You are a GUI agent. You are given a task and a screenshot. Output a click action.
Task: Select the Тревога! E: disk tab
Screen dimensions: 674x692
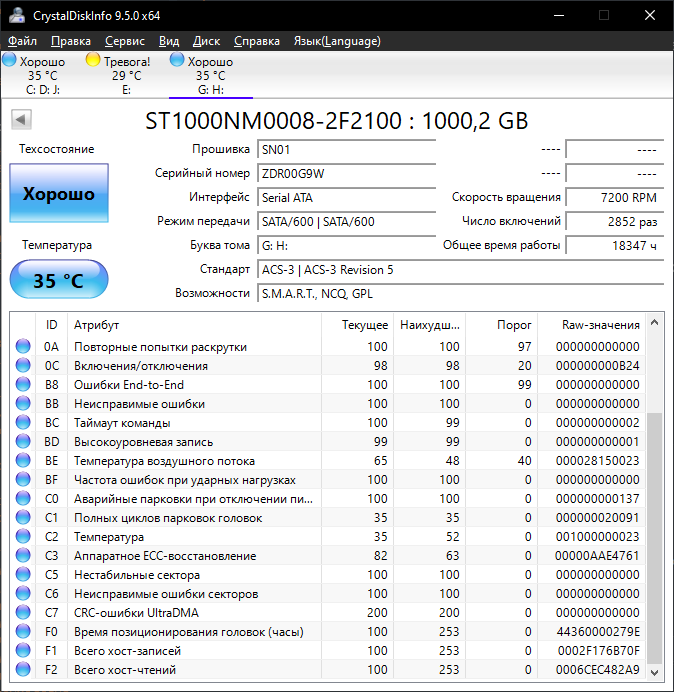tap(126, 75)
